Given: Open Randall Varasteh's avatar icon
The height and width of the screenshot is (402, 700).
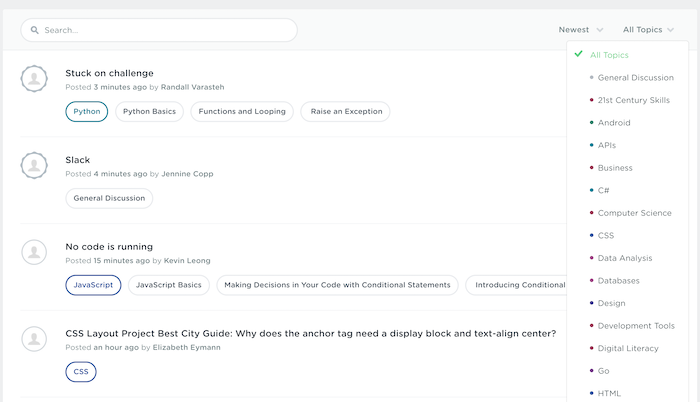Looking at the screenshot, I should (x=34, y=79).
